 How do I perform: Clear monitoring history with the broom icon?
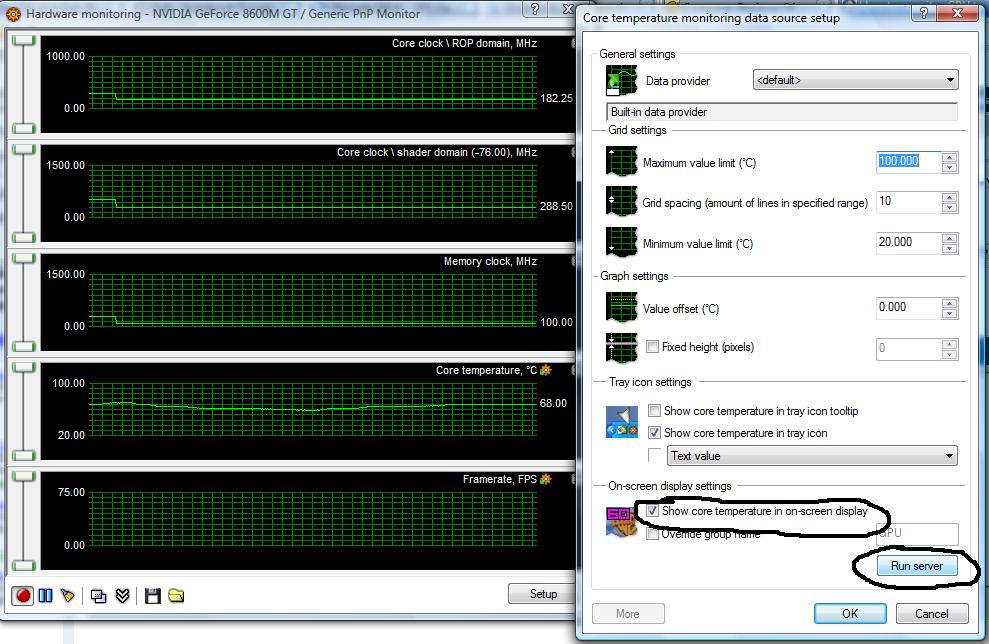pyautogui.click(x=67, y=595)
